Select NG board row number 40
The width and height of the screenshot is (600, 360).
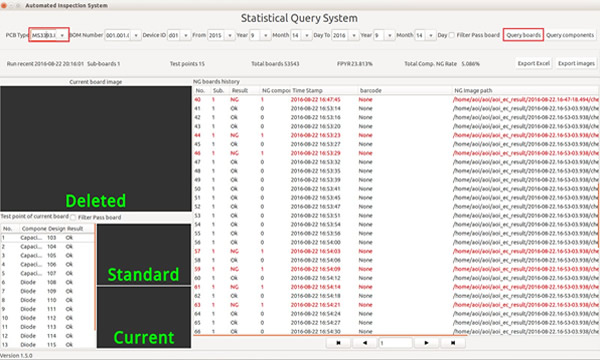tap(396, 99)
